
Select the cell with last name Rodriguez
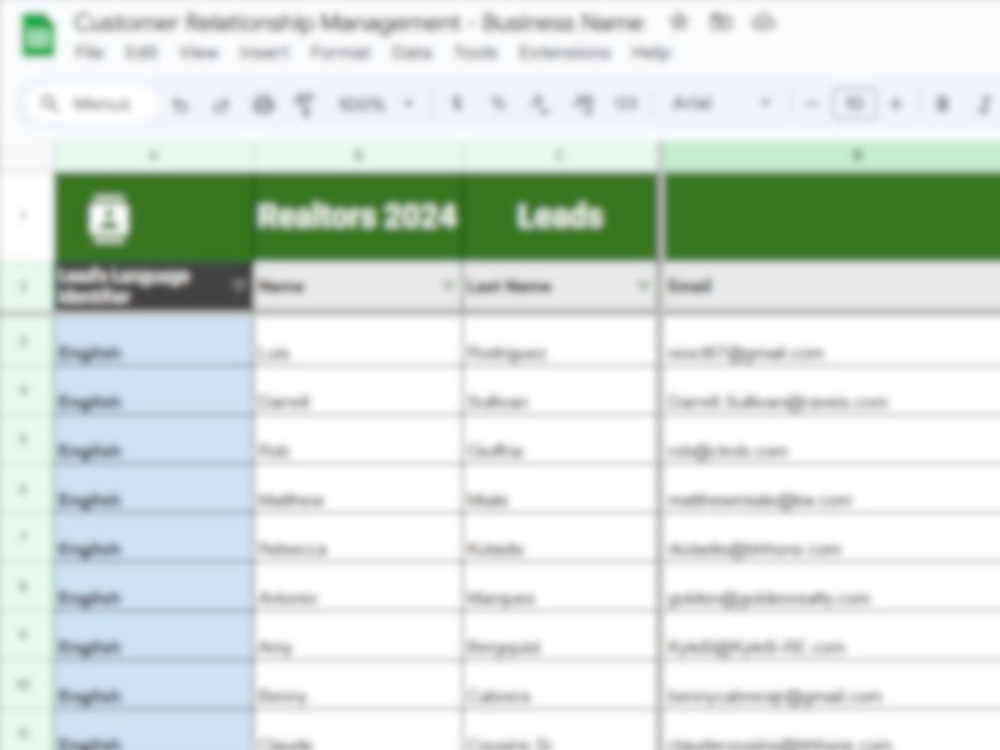[559, 341]
